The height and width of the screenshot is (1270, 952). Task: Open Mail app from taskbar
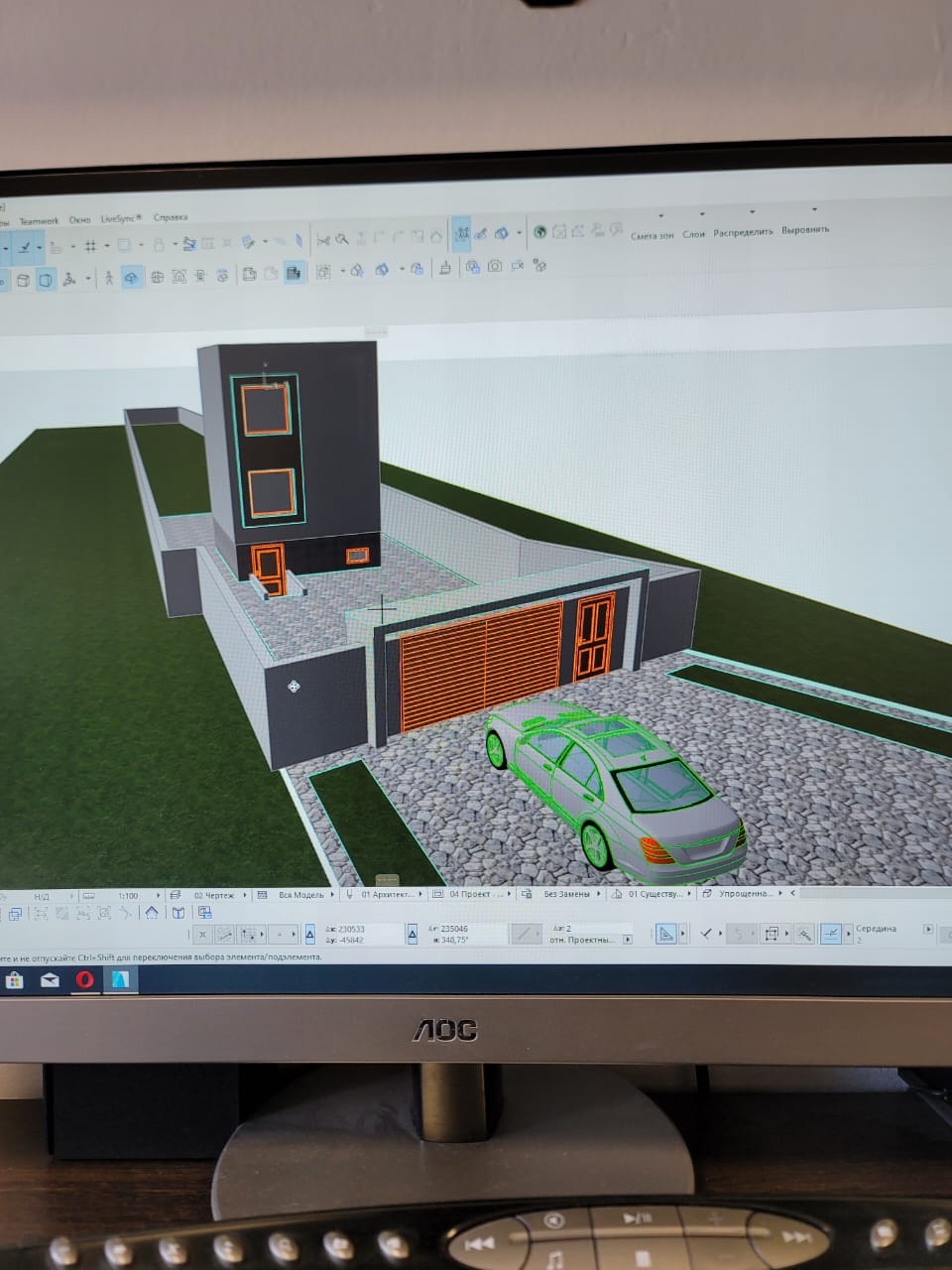[50, 979]
